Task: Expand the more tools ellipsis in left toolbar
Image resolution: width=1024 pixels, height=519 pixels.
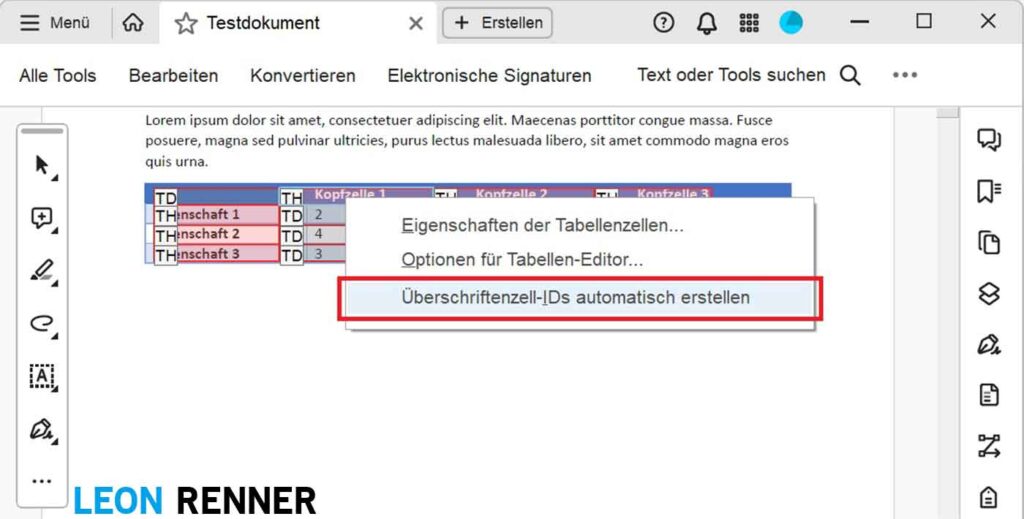Action: [x=42, y=481]
